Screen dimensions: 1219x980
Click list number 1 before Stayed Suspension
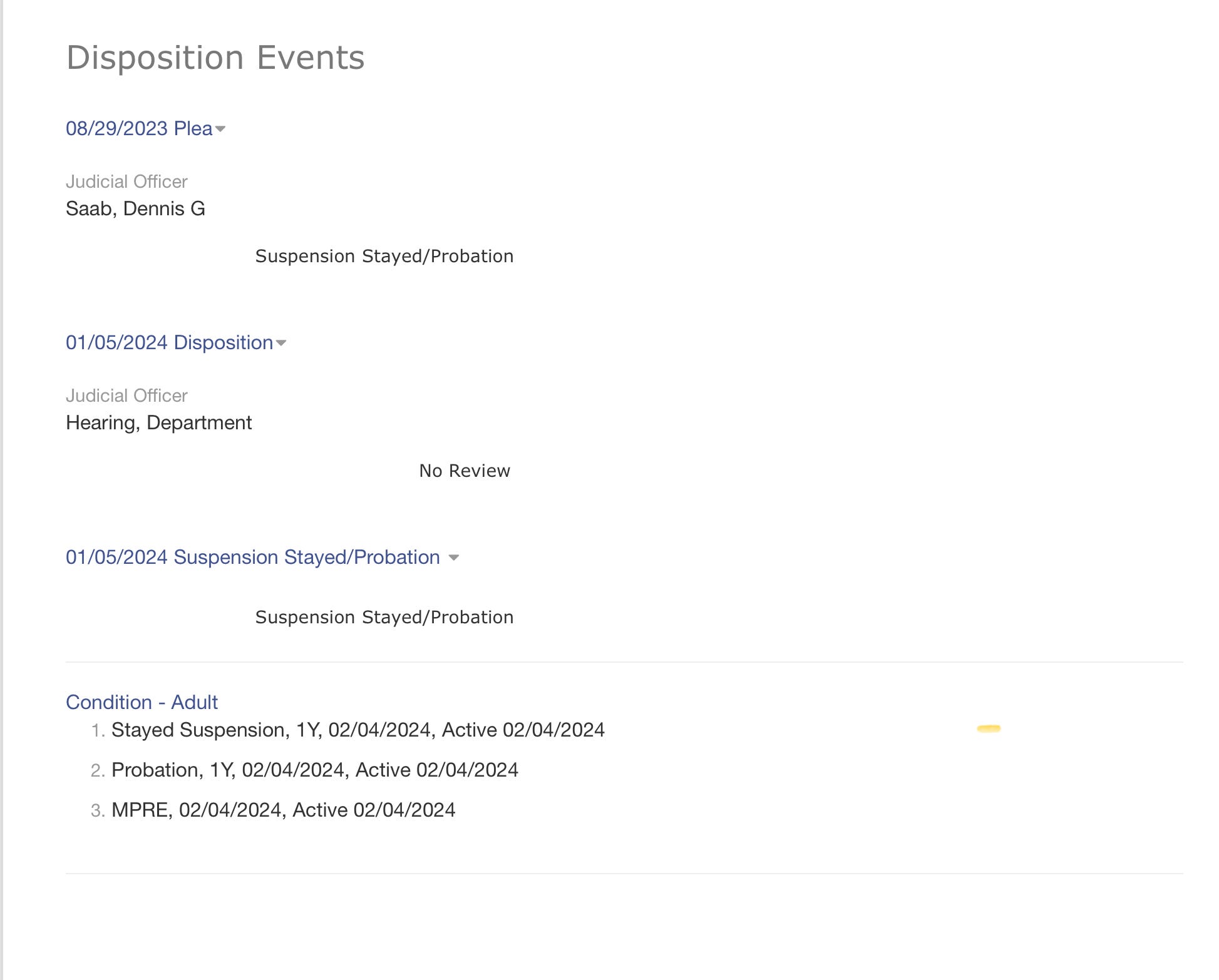pos(97,730)
